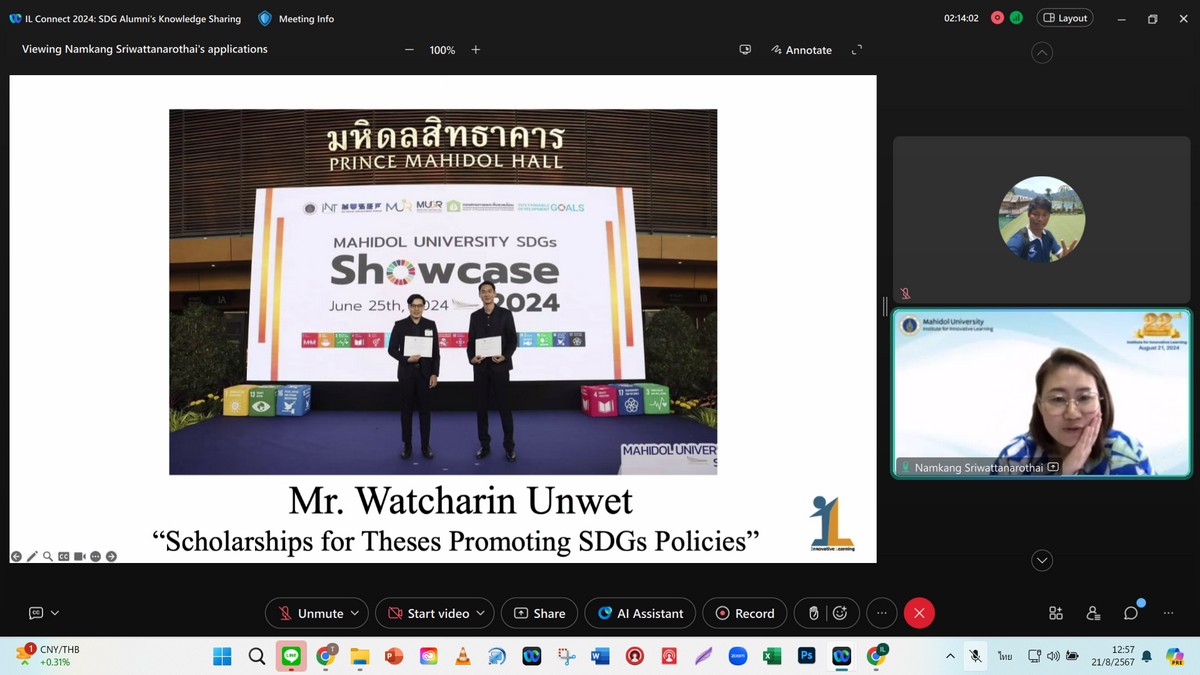Open the Meeting Info menu

[x=296, y=19]
